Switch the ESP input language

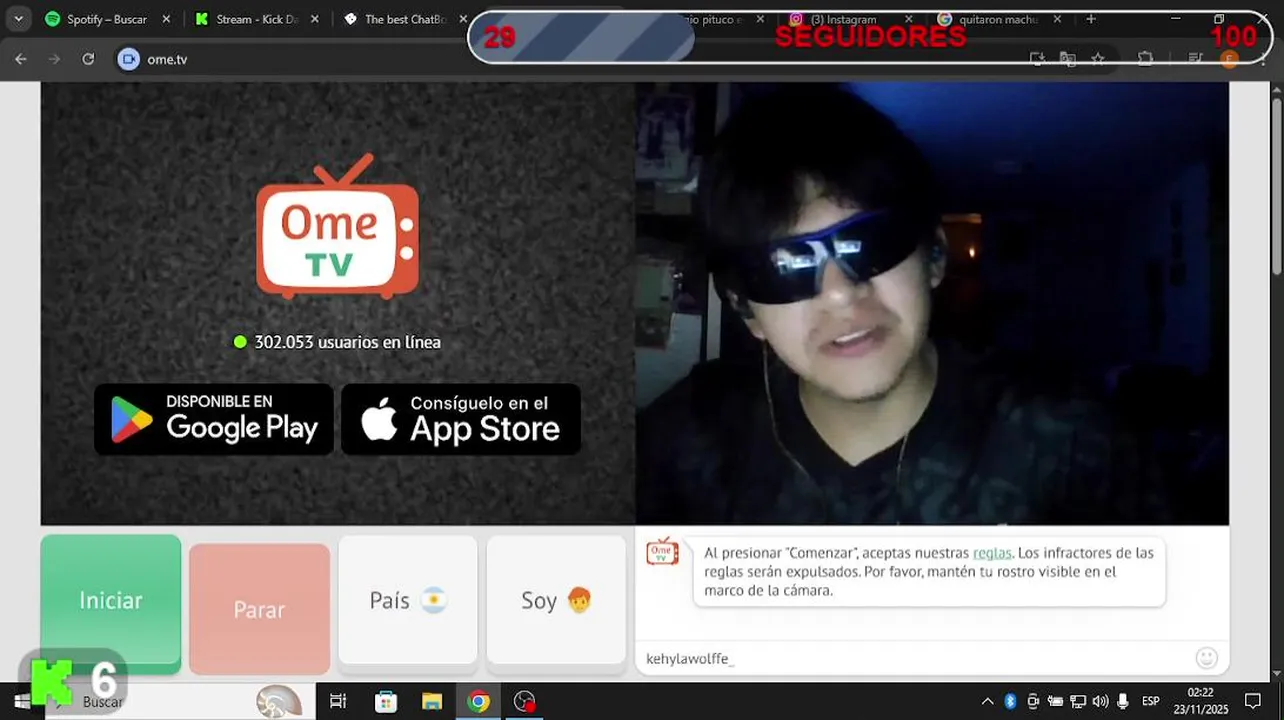pos(1151,701)
